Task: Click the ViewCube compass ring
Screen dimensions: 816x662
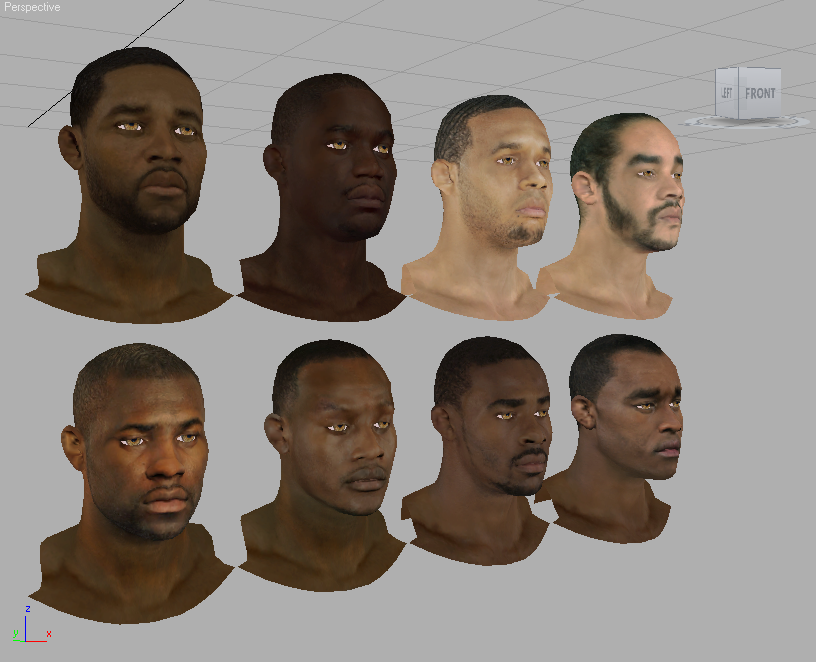Action: 747,122
